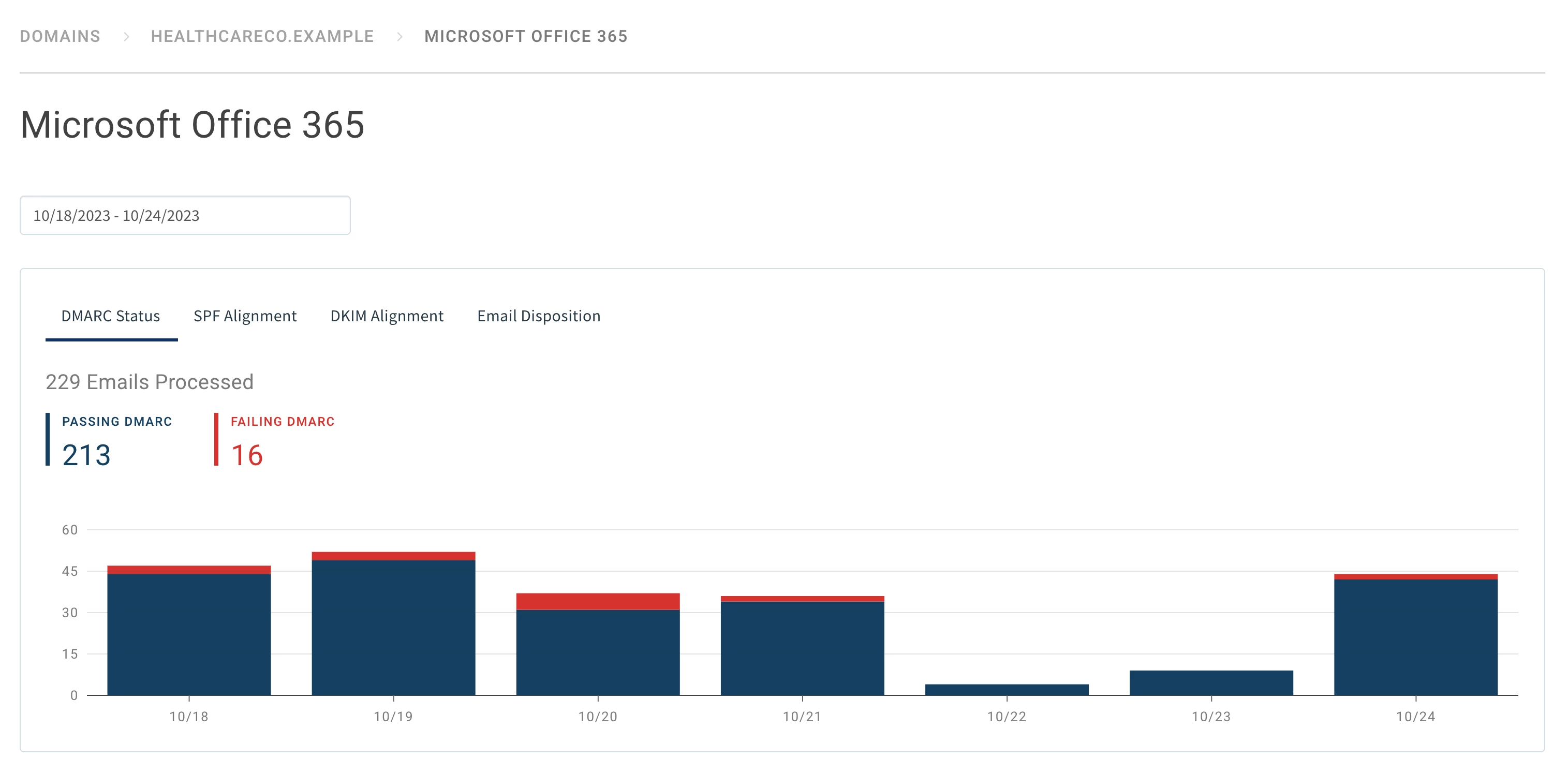The width and height of the screenshot is (1568, 774).
Task: Click the first breadcrumb chevron separator
Action: pos(126,37)
